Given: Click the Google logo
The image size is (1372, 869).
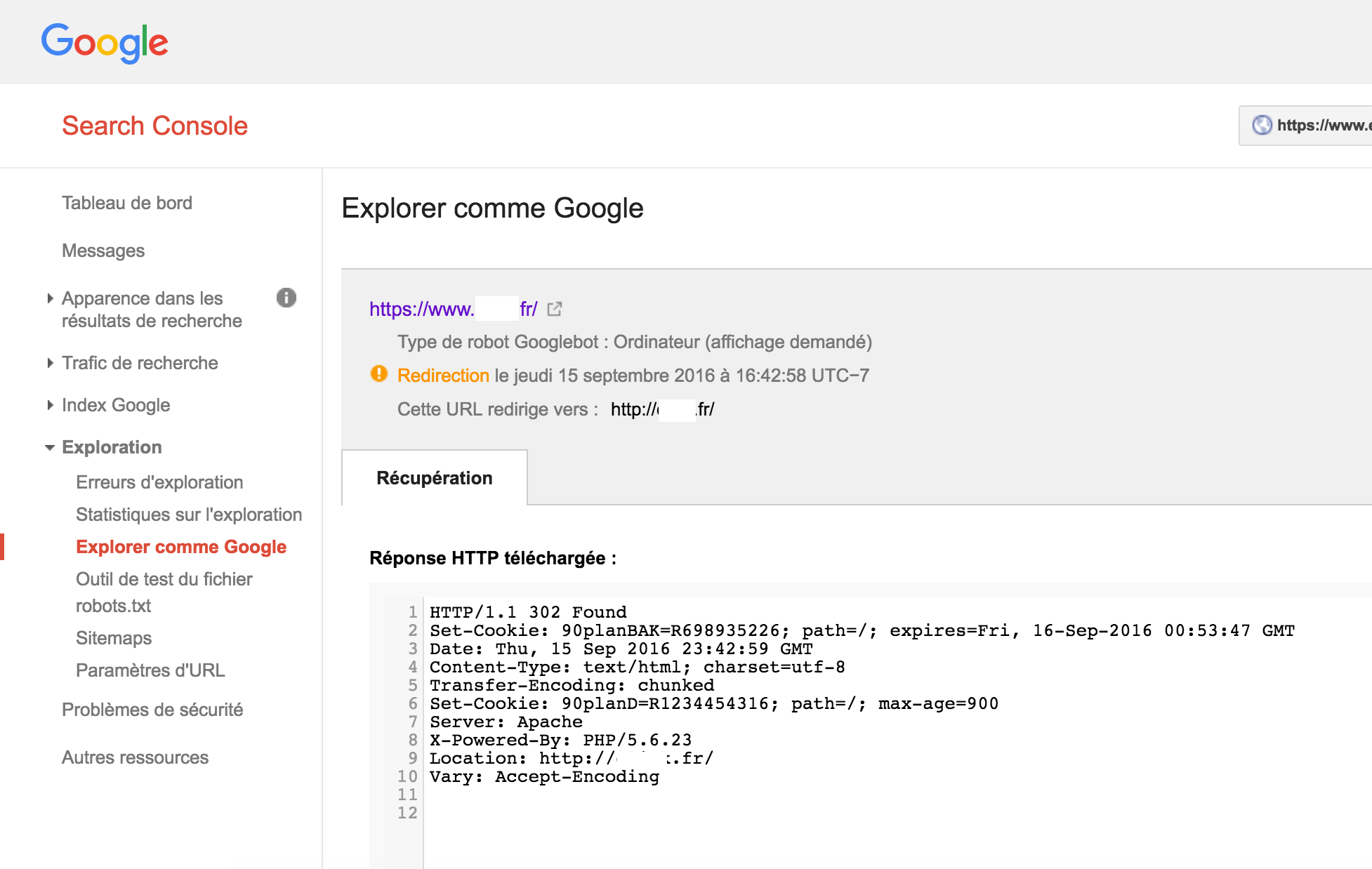Looking at the screenshot, I should 105,43.
